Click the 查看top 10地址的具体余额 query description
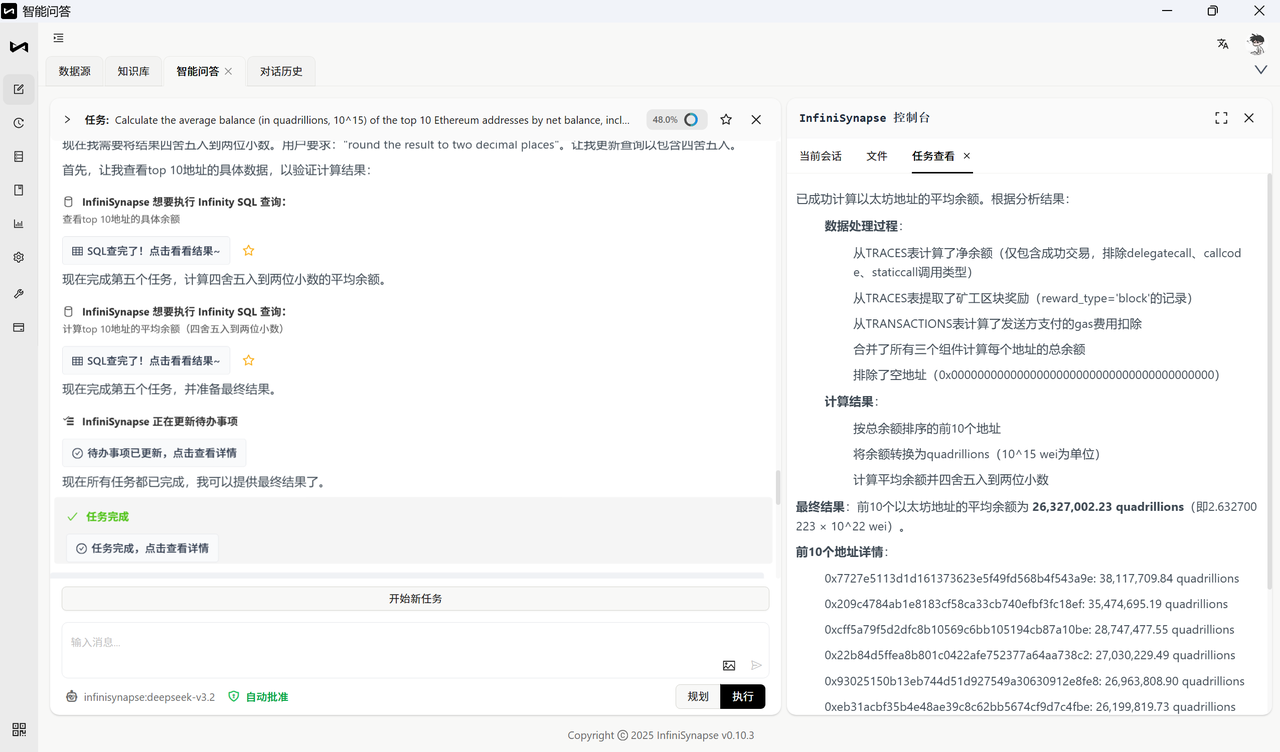 121,219
